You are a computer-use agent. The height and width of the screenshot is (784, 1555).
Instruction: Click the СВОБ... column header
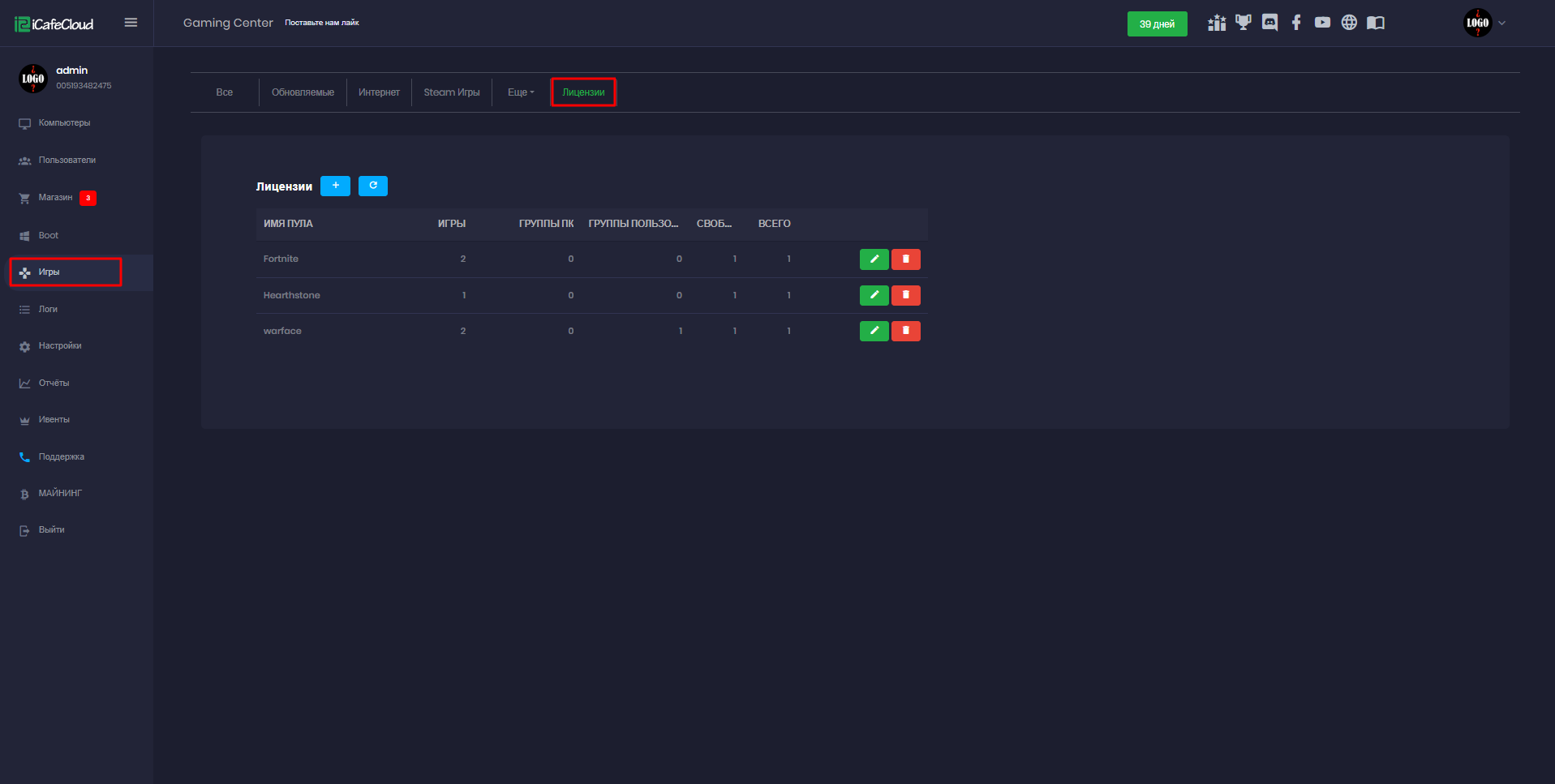coord(714,224)
